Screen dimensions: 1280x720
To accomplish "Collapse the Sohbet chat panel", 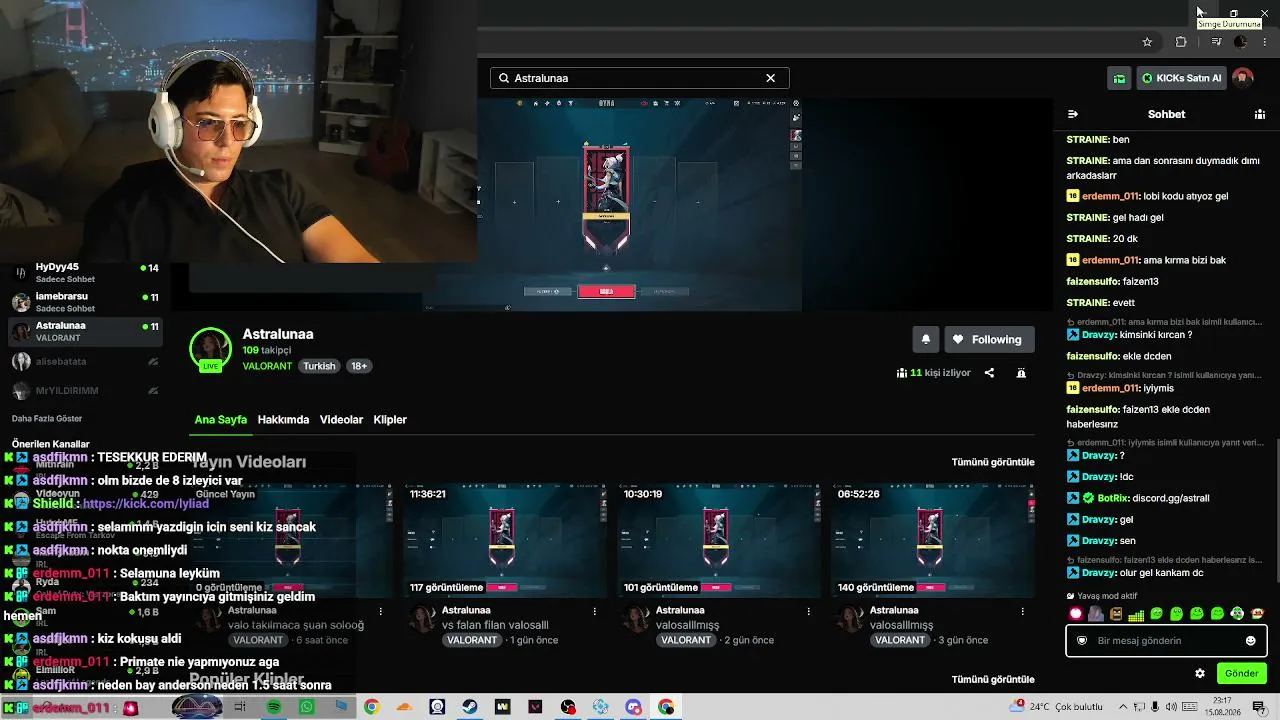I will (x=1073, y=114).
